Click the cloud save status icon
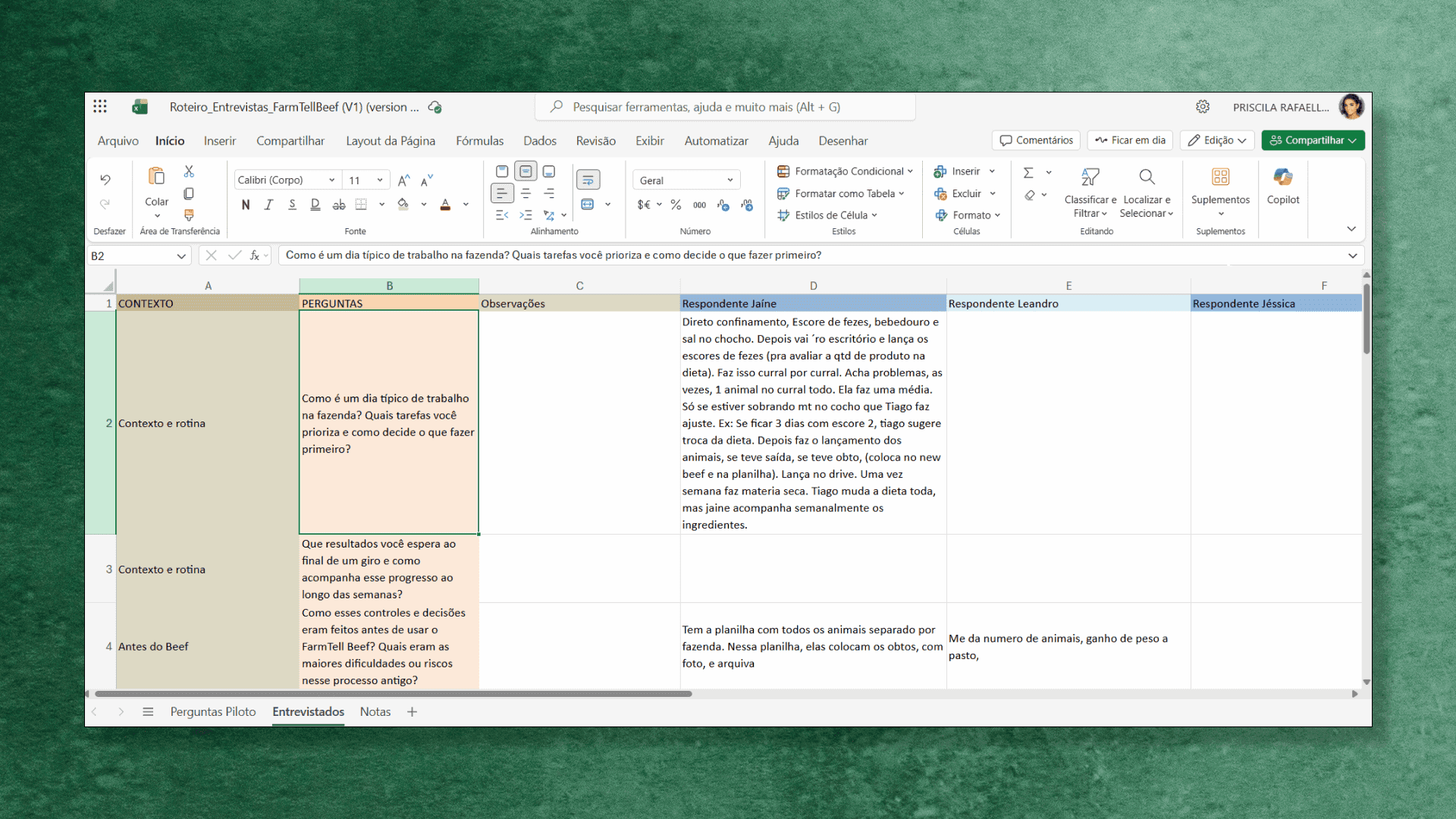This screenshot has width=1456, height=819. tap(435, 107)
